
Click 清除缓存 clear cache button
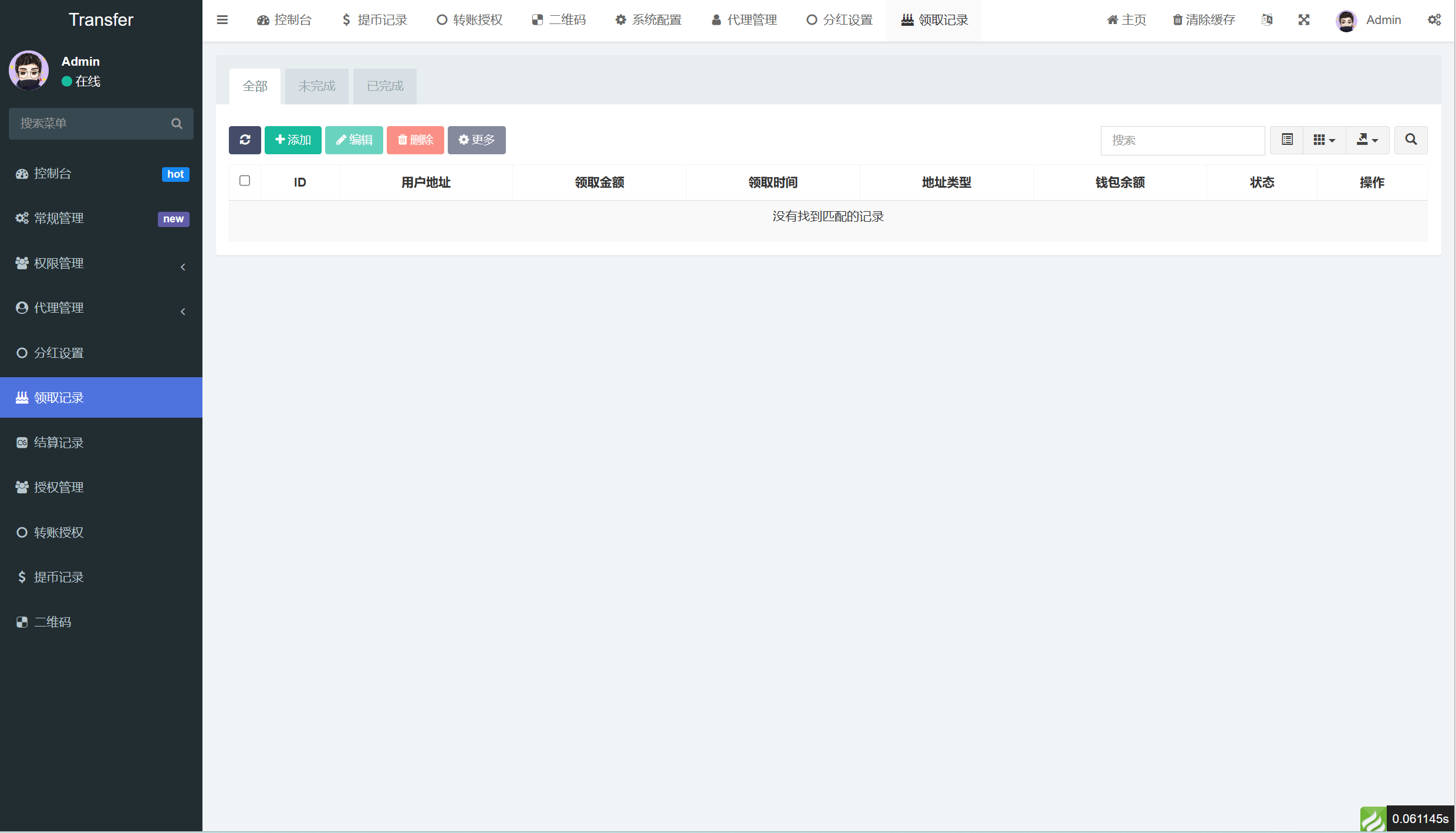click(1204, 20)
